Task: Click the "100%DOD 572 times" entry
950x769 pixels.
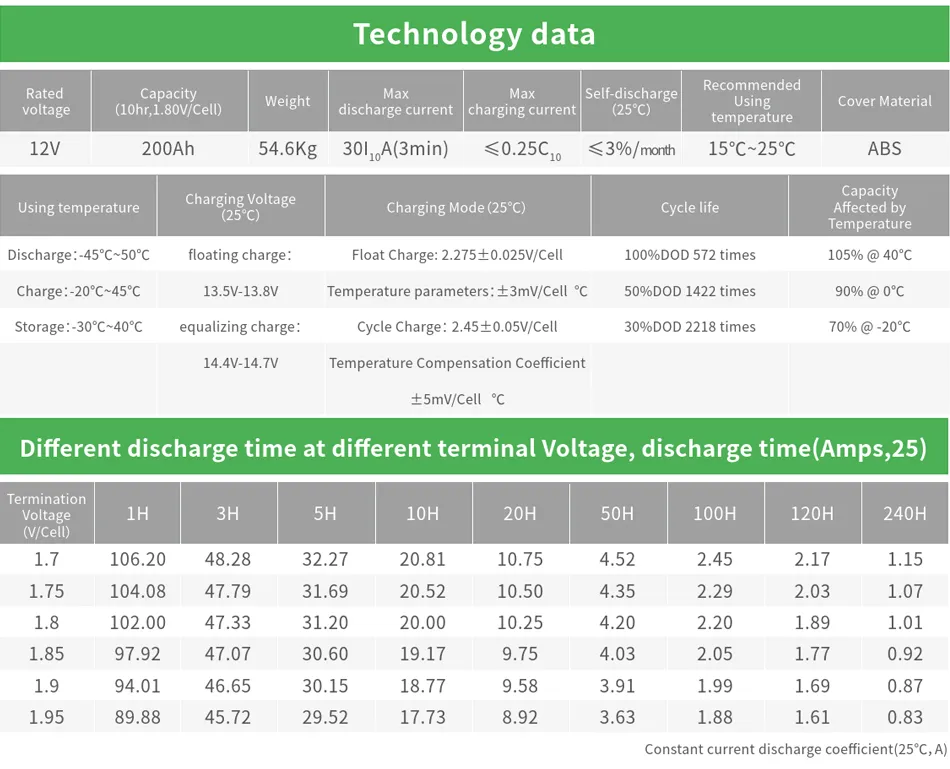Action: 689,255
